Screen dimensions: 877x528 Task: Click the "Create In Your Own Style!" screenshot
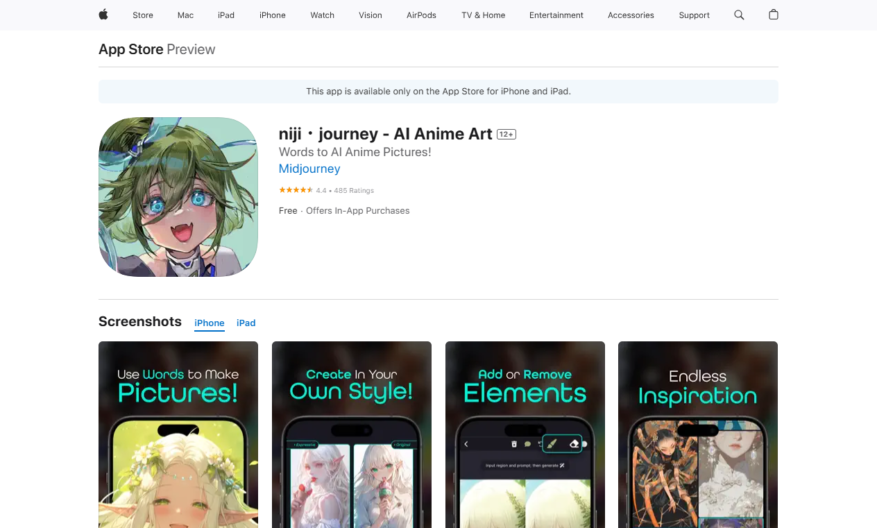tap(351, 435)
